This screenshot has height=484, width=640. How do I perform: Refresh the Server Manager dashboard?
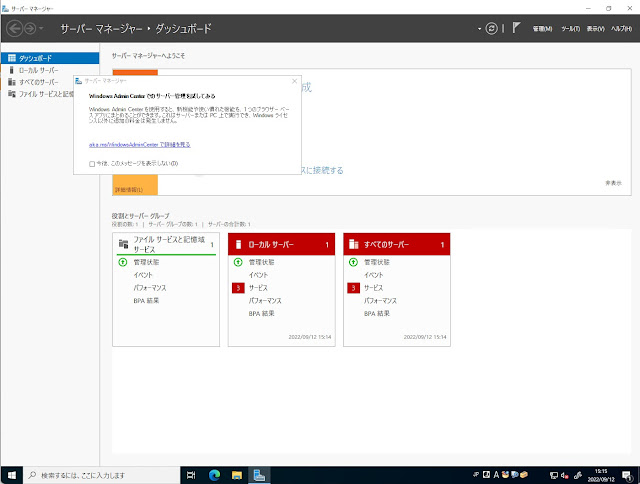(491, 29)
